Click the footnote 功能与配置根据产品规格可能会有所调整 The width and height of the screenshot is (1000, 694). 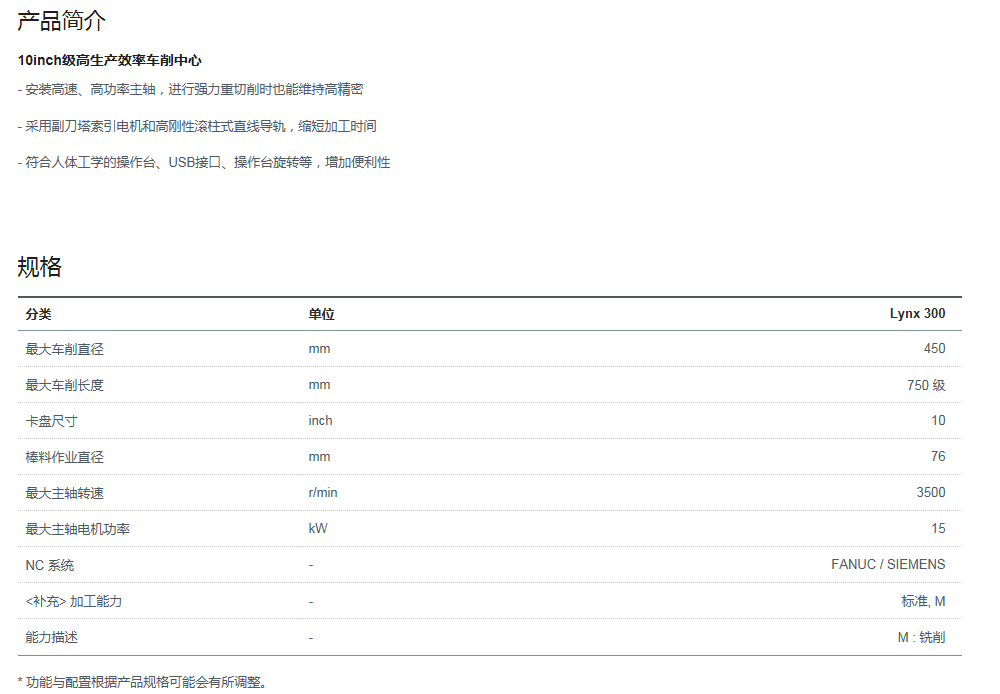142,683
